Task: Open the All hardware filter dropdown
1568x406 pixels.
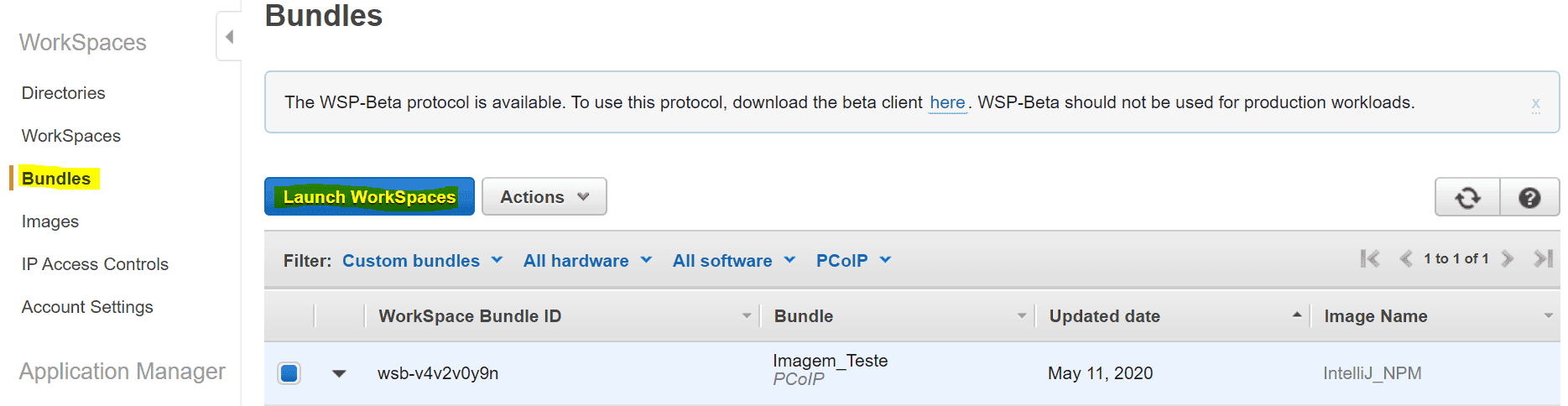Action: point(587,261)
